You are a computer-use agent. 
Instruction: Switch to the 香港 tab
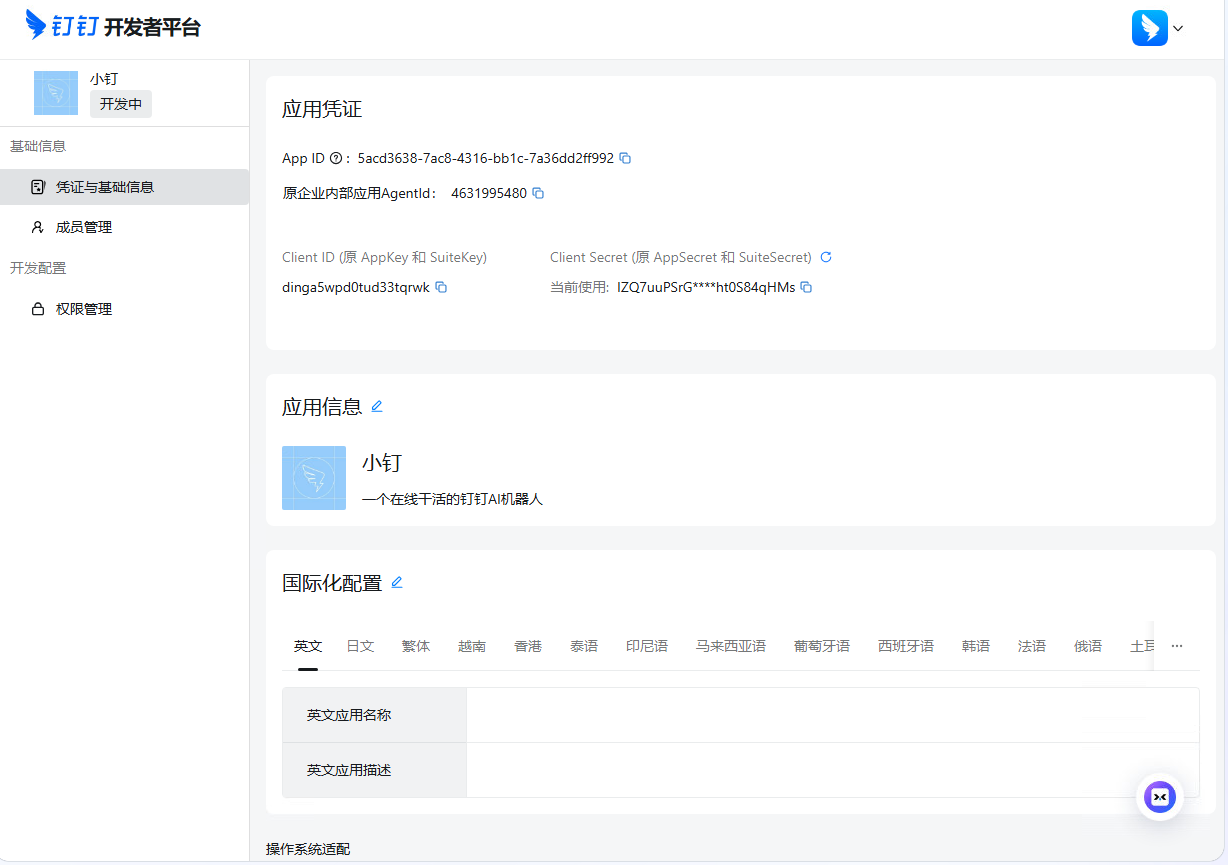528,646
